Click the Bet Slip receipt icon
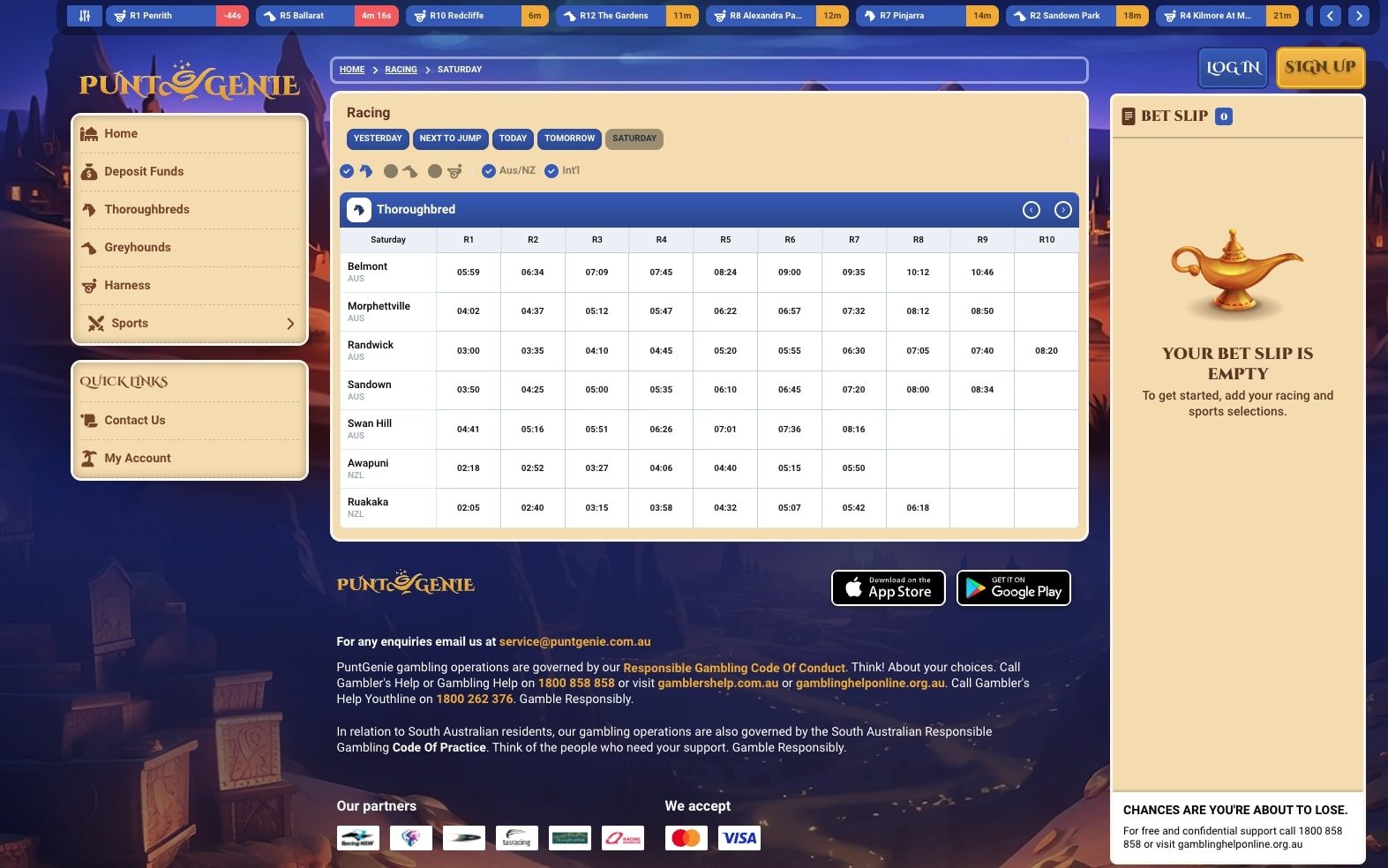Screen dimensions: 1388x868 (1128, 116)
